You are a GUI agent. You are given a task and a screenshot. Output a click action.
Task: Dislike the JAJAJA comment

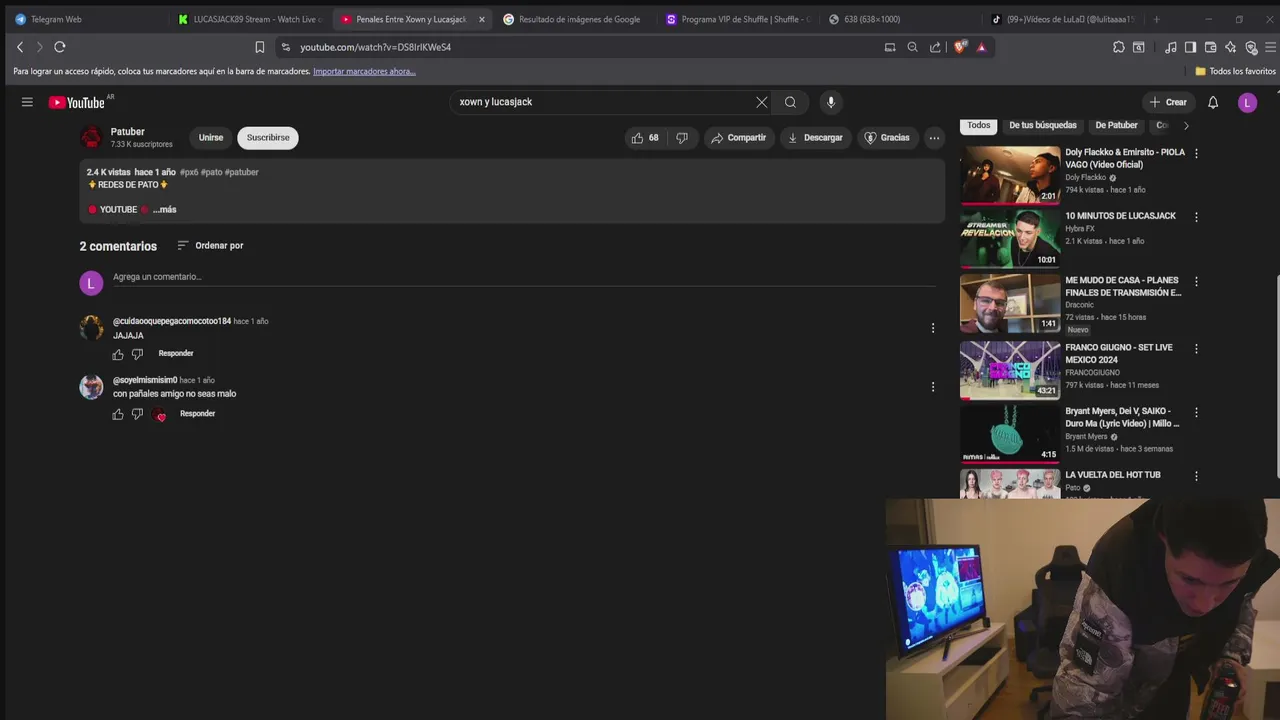point(138,354)
